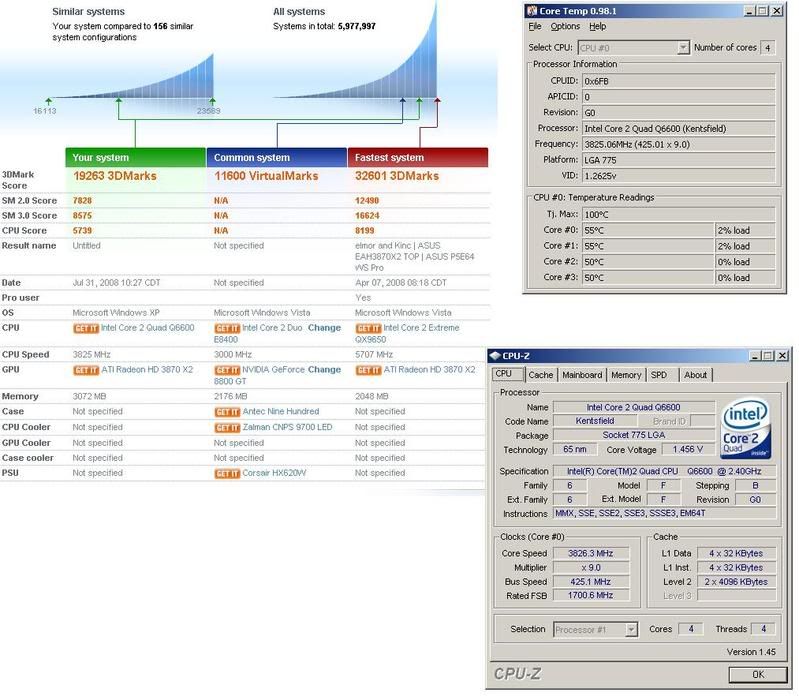Click GET IT badge beside Intel Core 2 Quad Q6600
Viewport: 799px width, 700px height.
tap(85, 328)
